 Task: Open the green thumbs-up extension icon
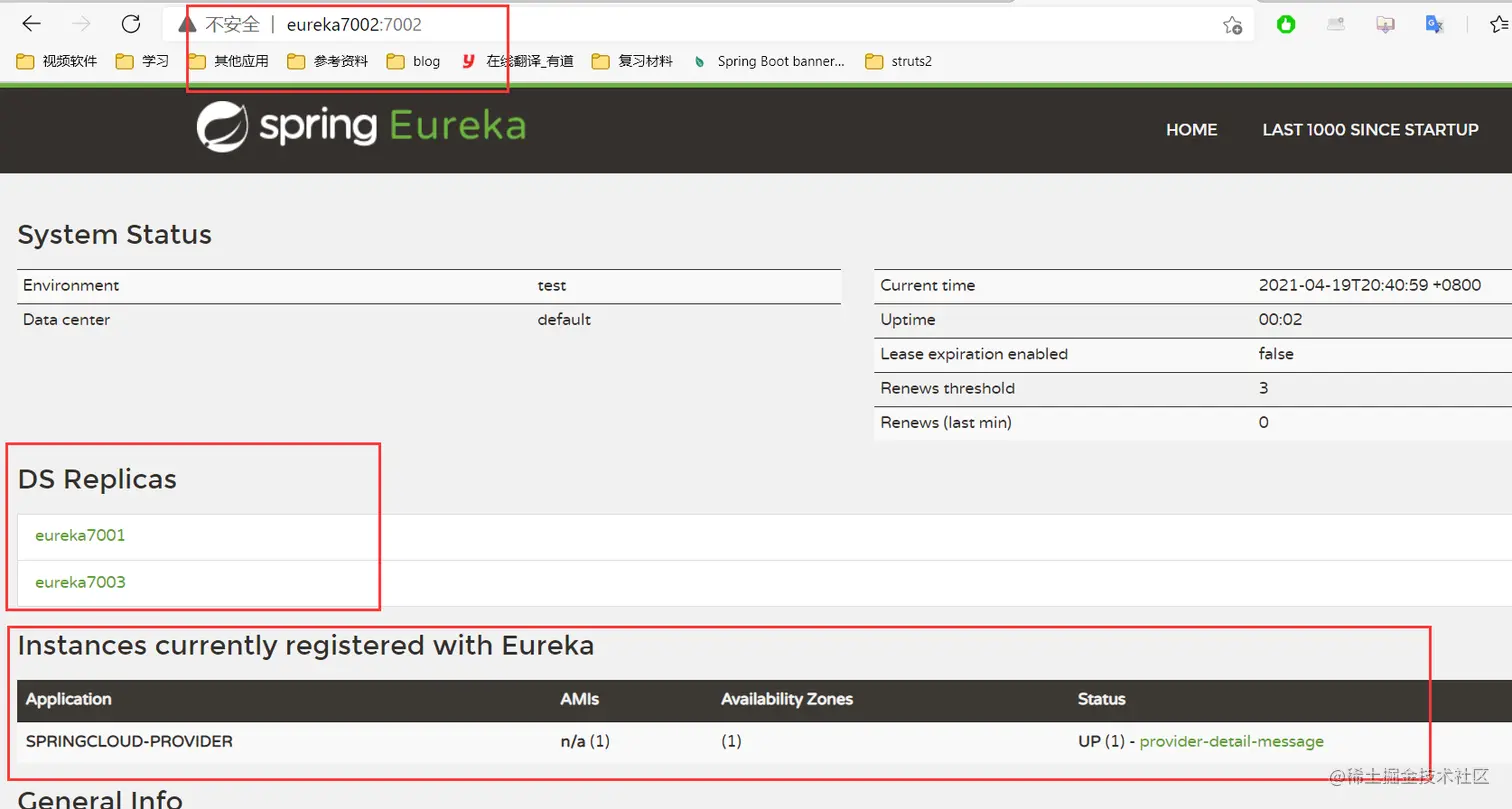click(x=1286, y=25)
